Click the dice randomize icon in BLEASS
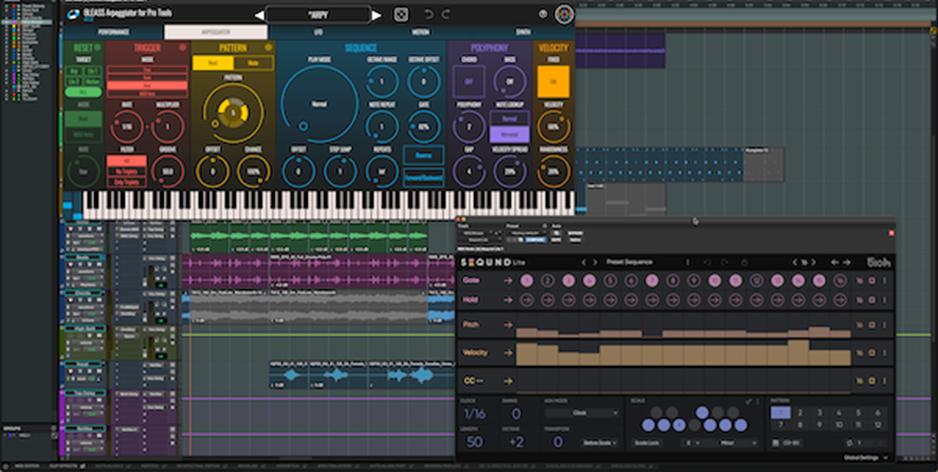The width and height of the screenshot is (938, 472). click(401, 15)
